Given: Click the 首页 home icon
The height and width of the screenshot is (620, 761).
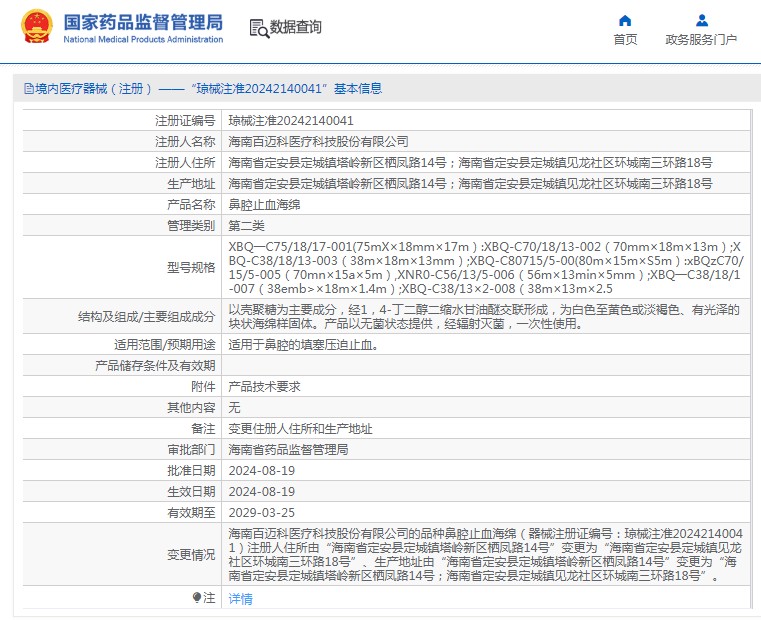Looking at the screenshot, I should (x=625, y=20).
